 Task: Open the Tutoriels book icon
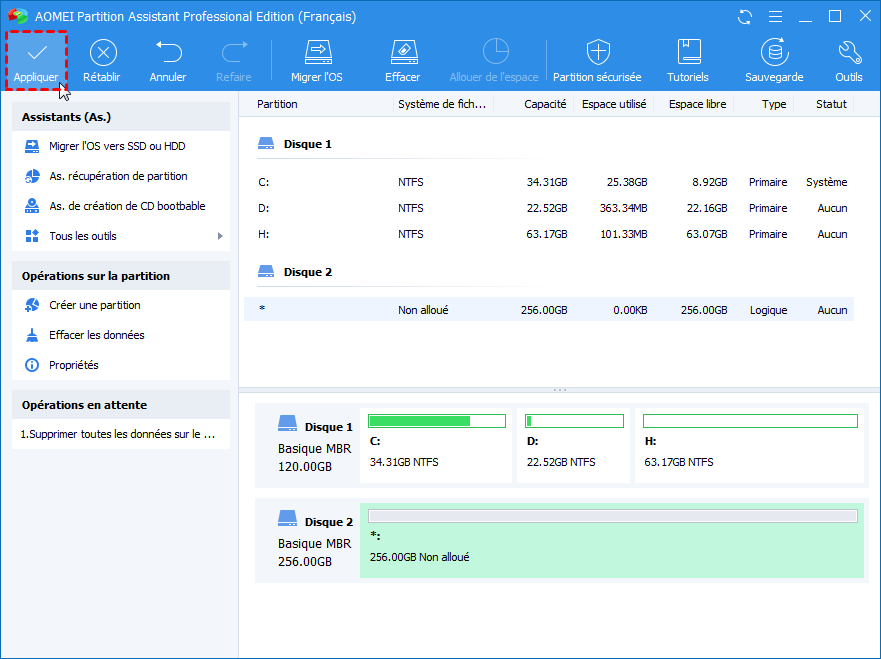click(688, 52)
